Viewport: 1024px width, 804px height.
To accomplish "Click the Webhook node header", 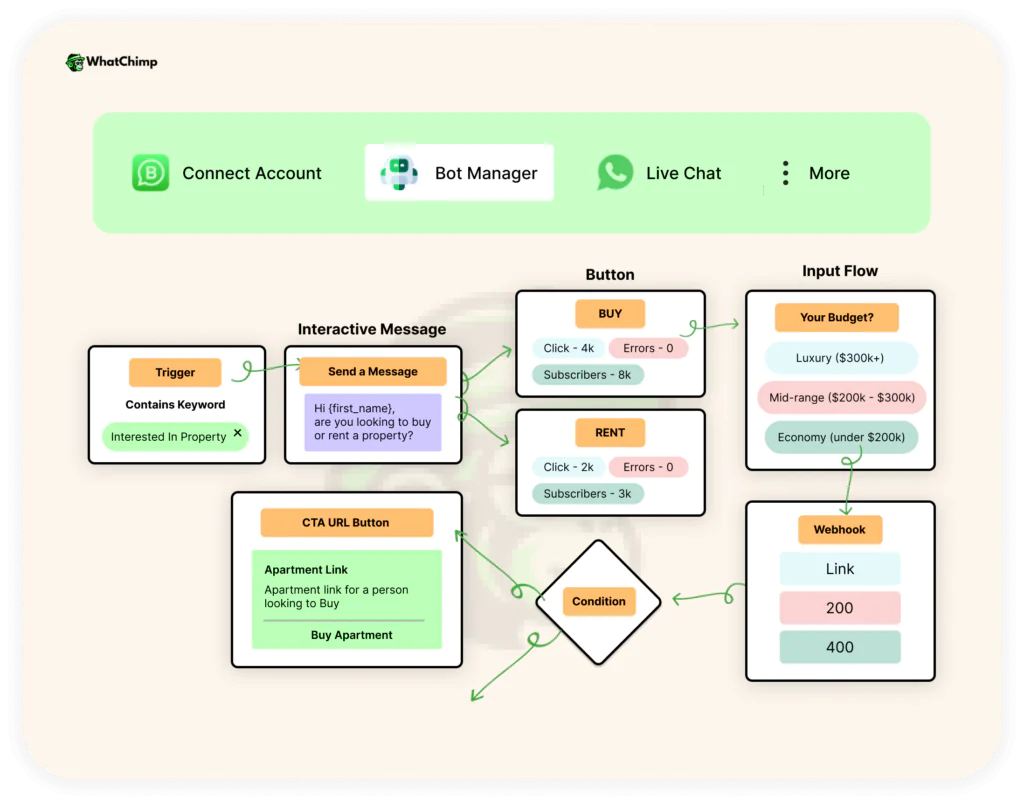I will 839,529.
